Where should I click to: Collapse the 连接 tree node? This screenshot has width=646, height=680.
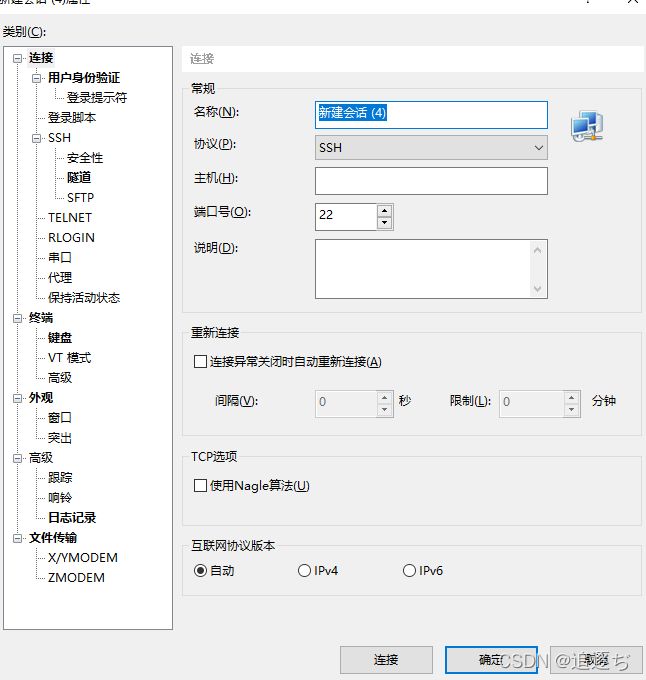(x=17, y=58)
